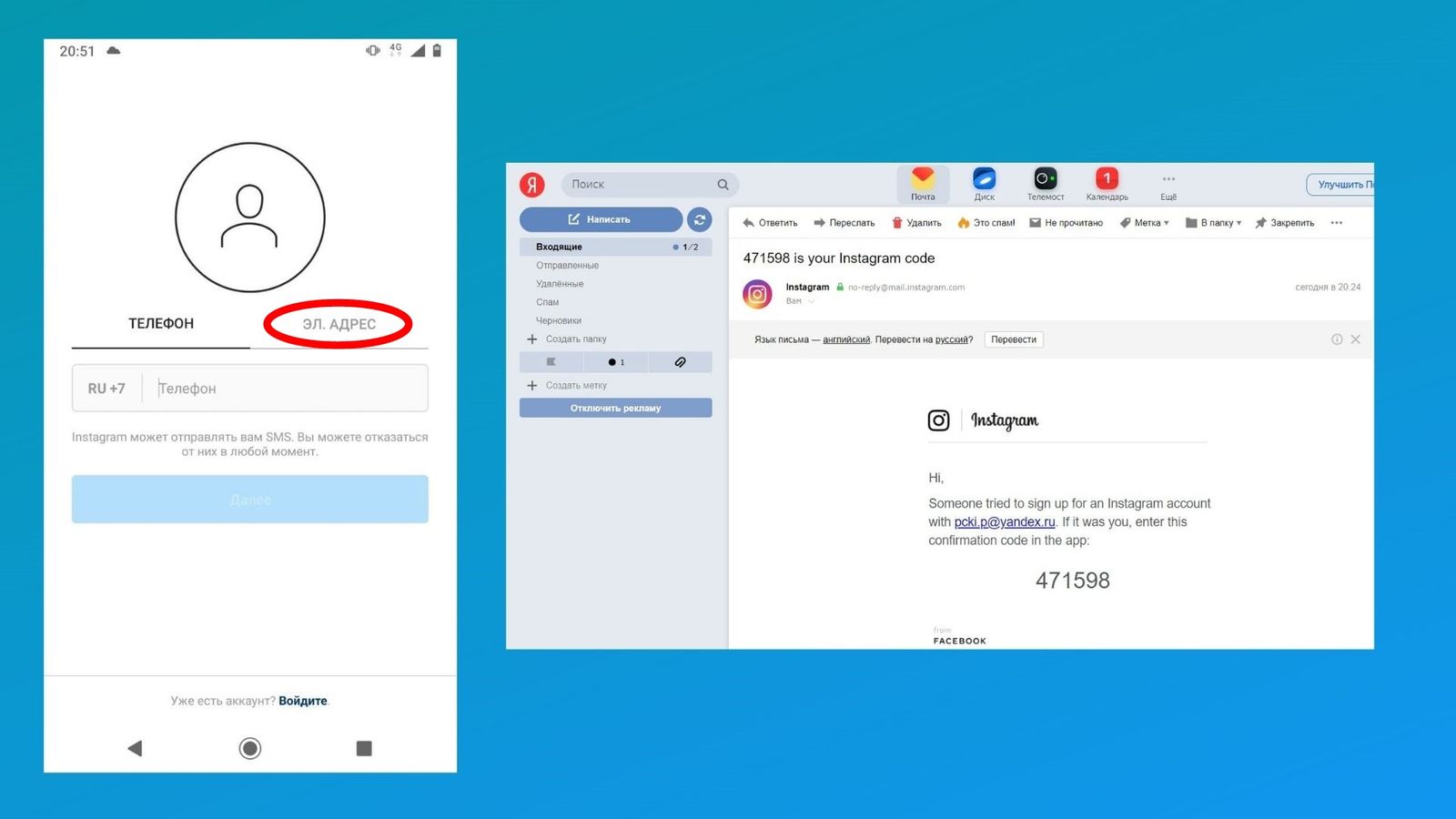Image resolution: width=1456 pixels, height=819 pixels.
Task: Open the Входящие folder
Action: click(616, 247)
